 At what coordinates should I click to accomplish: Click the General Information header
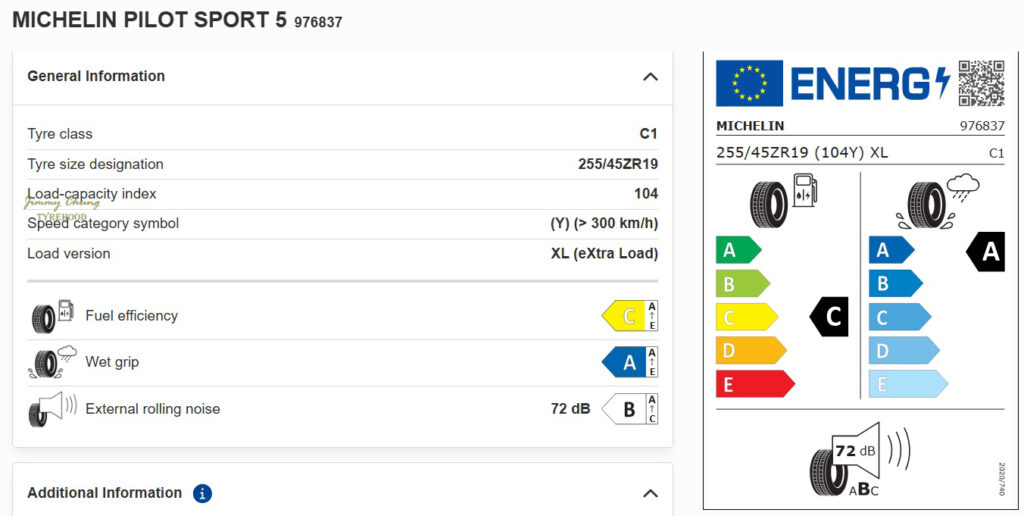96,76
